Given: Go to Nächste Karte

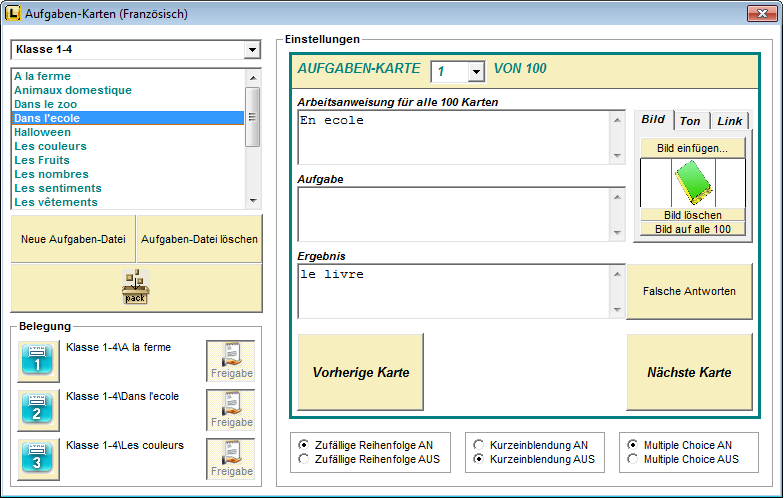Looking at the screenshot, I should pos(689,372).
